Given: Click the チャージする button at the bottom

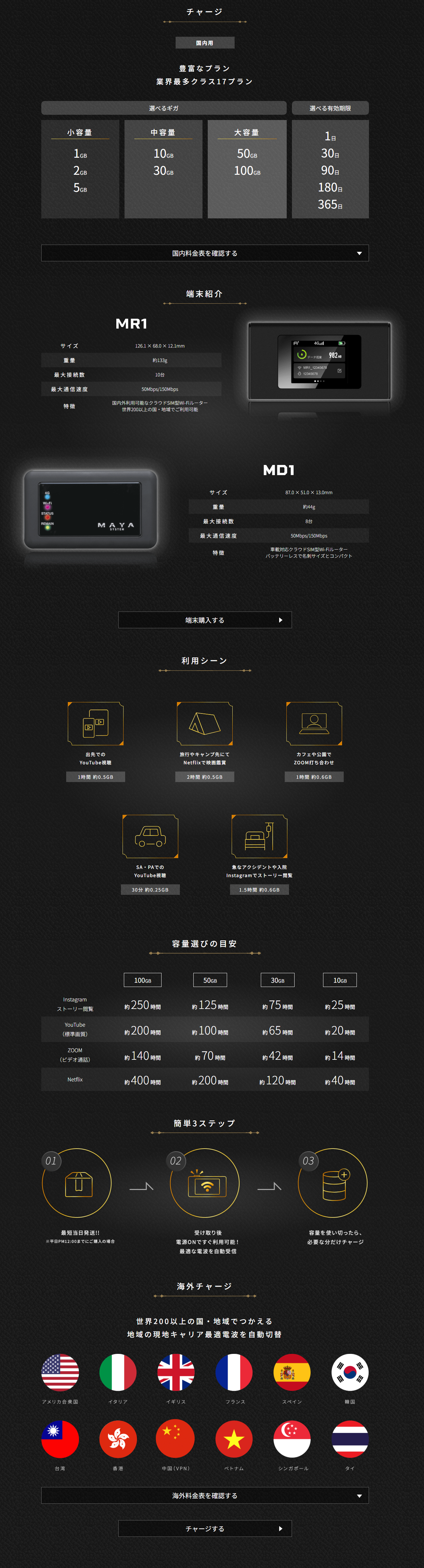Looking at the screenshot, I should (x=204, y=1528).
